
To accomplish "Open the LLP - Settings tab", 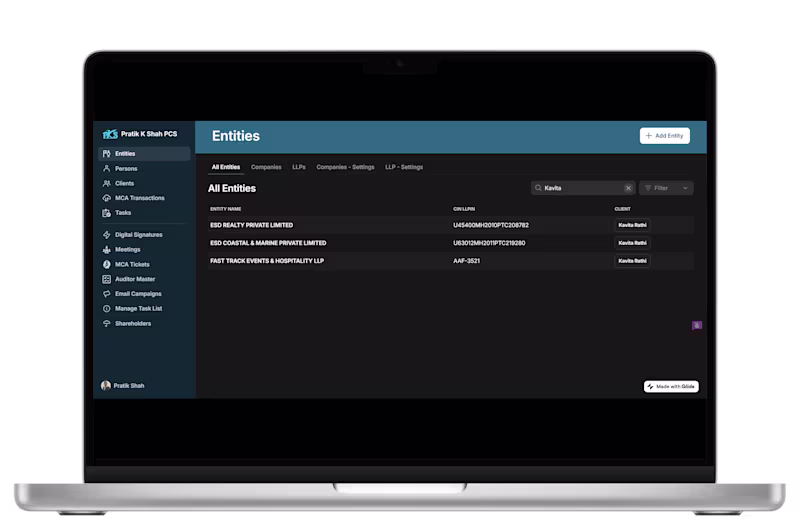I will 404,167.
